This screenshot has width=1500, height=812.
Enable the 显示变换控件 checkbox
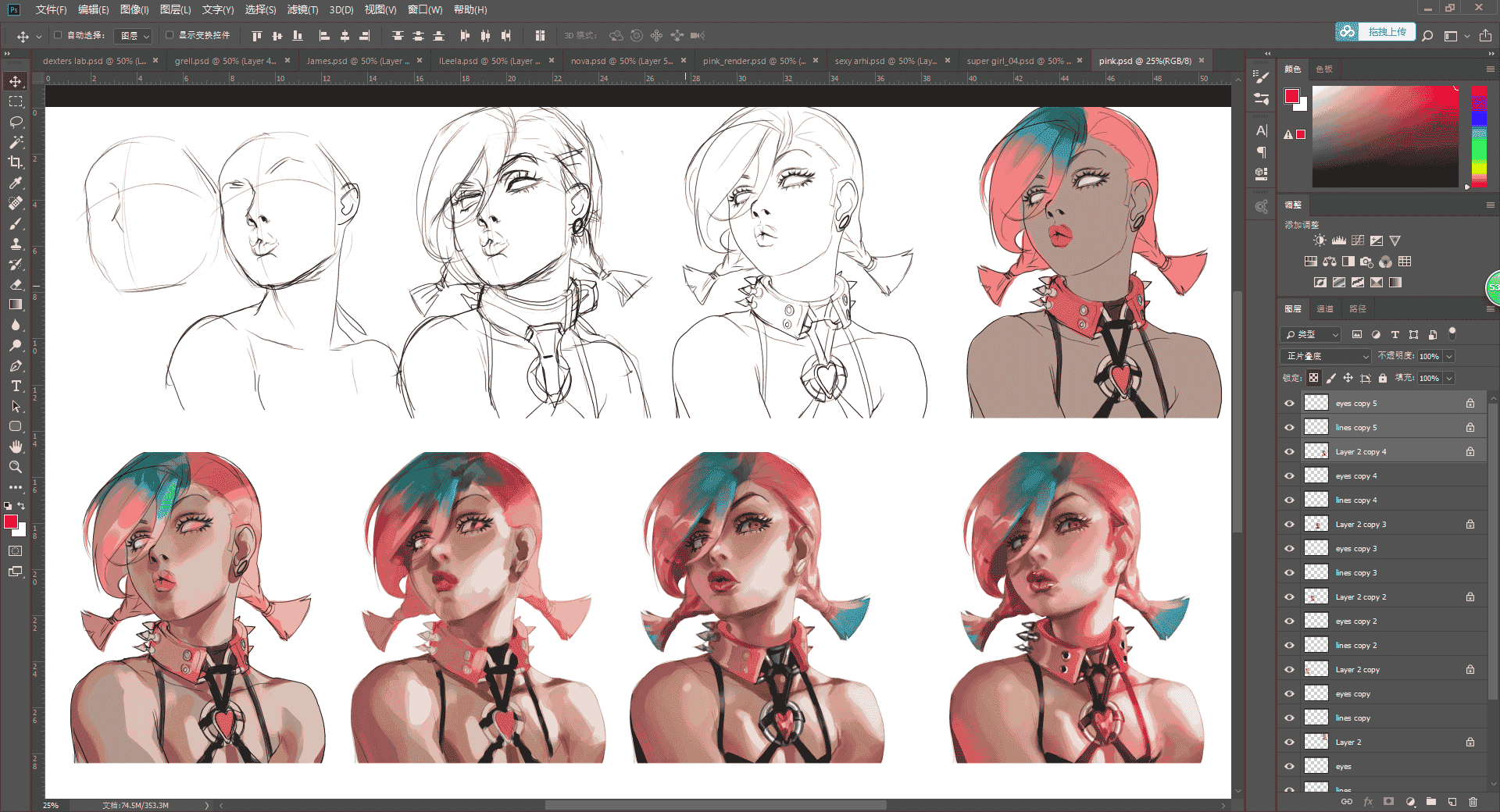pos(170,35)
